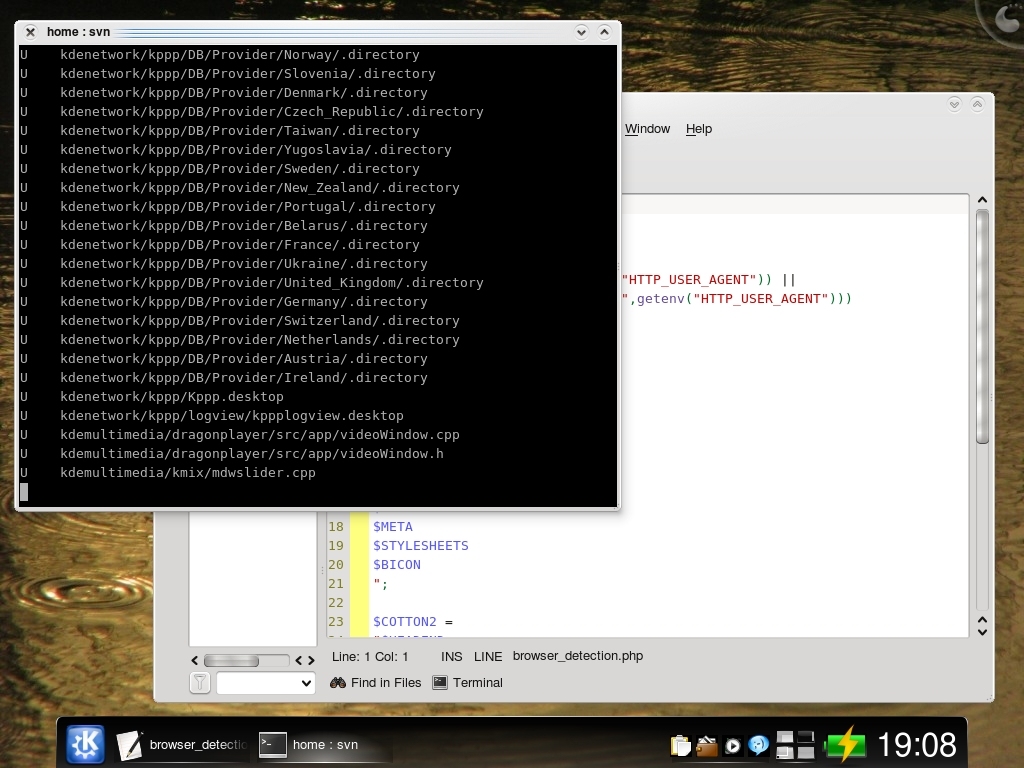Screen dimensions: 1024x768
Task: Click the editor vertical scrollbar bottom down arrow
Action: [x=982, y=632]
